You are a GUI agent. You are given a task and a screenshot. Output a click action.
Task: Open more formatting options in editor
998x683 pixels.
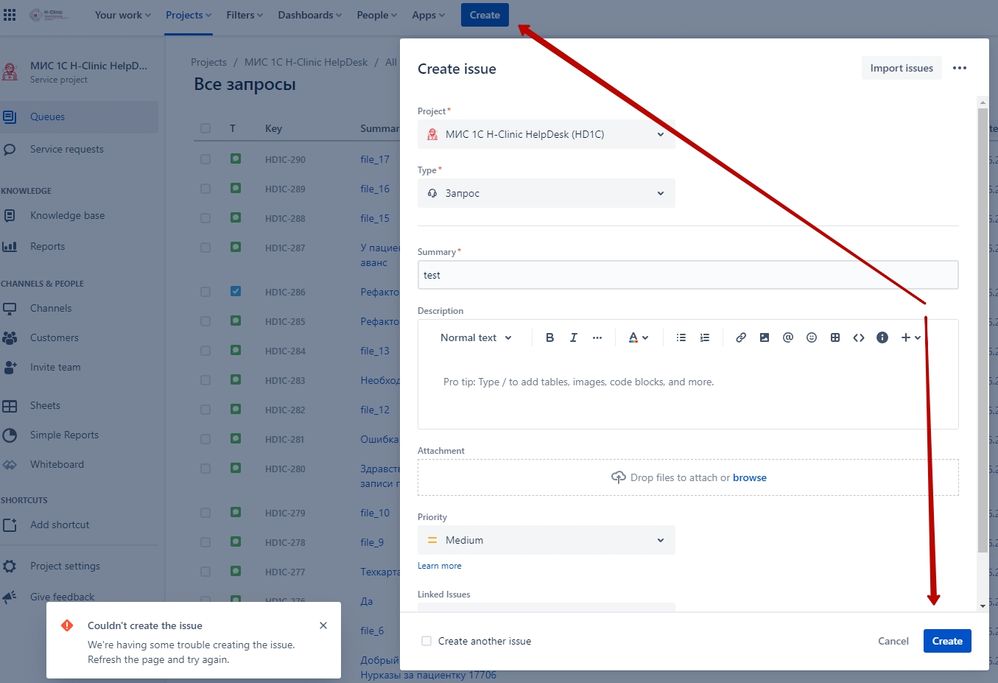tap(597, 337)
